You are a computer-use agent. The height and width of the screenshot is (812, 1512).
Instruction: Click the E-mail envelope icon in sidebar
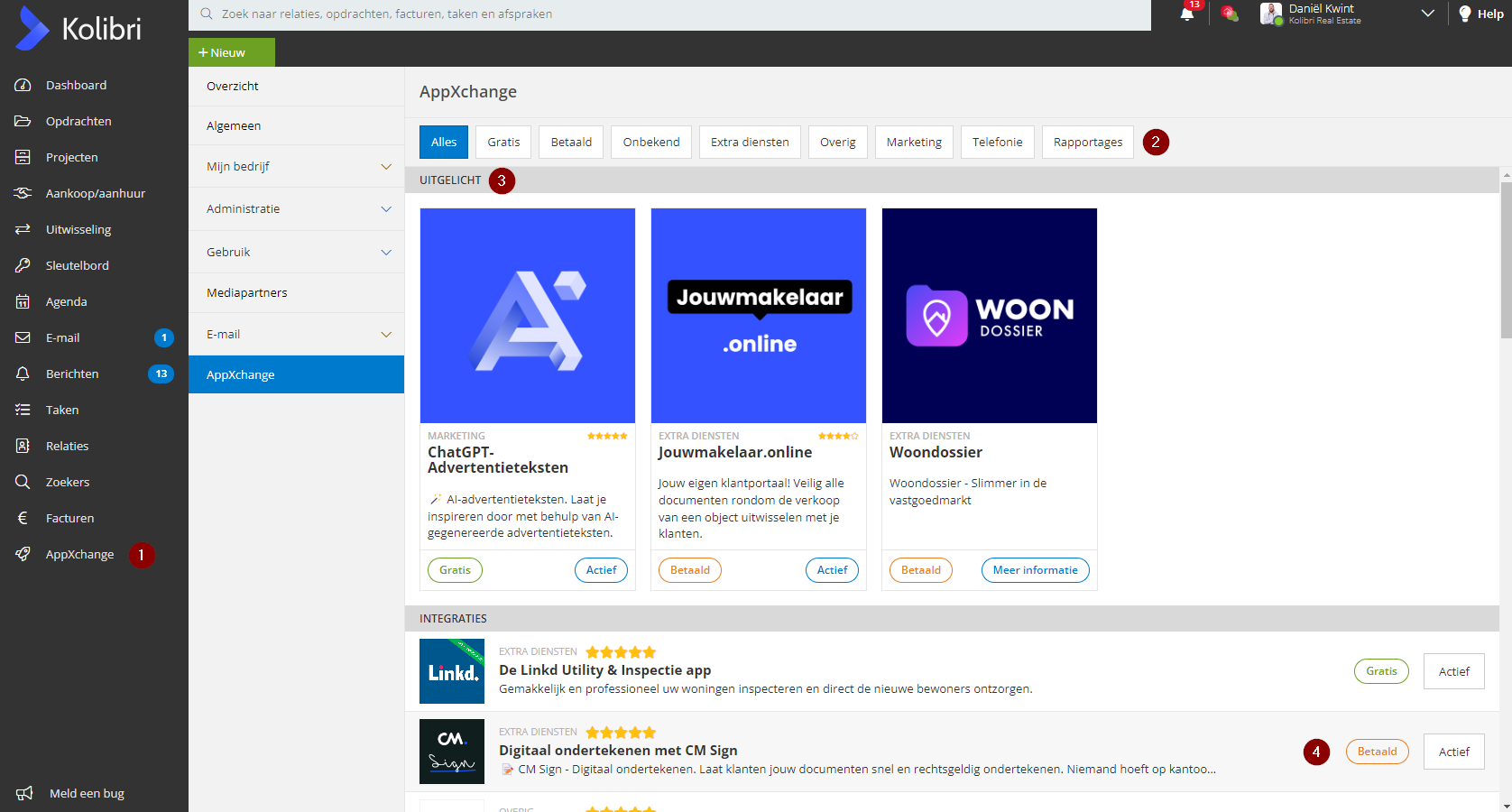[23, 337]
